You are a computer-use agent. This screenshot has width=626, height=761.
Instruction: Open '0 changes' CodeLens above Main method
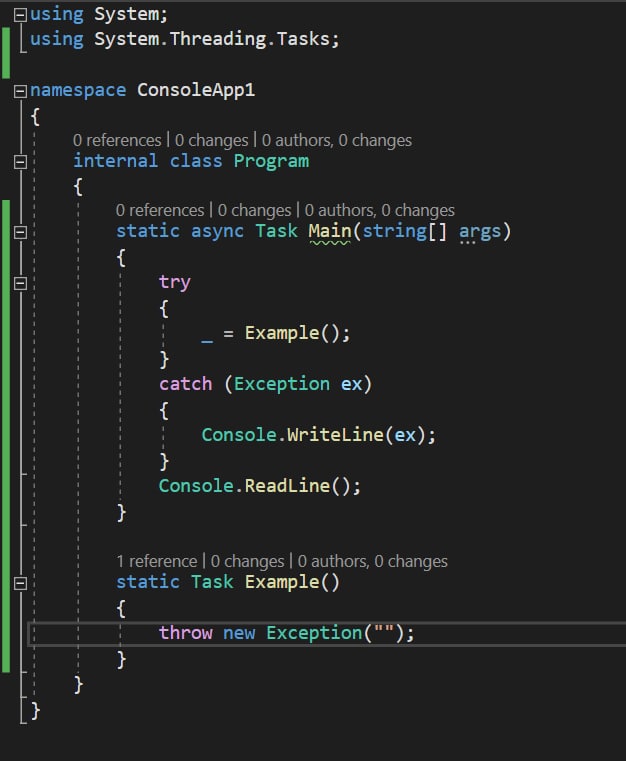pos(254,210)
